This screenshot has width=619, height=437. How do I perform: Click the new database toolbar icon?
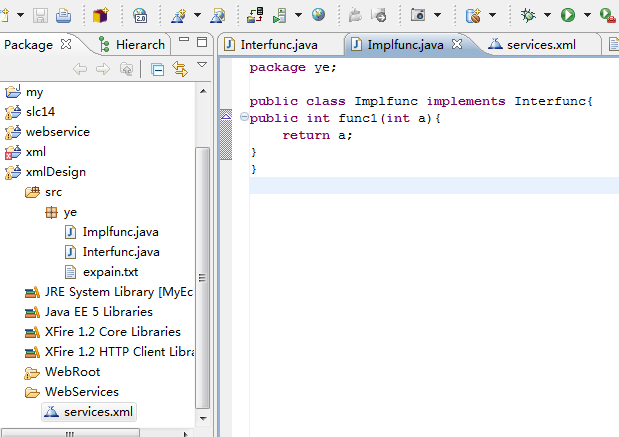(x=473, y=15)
